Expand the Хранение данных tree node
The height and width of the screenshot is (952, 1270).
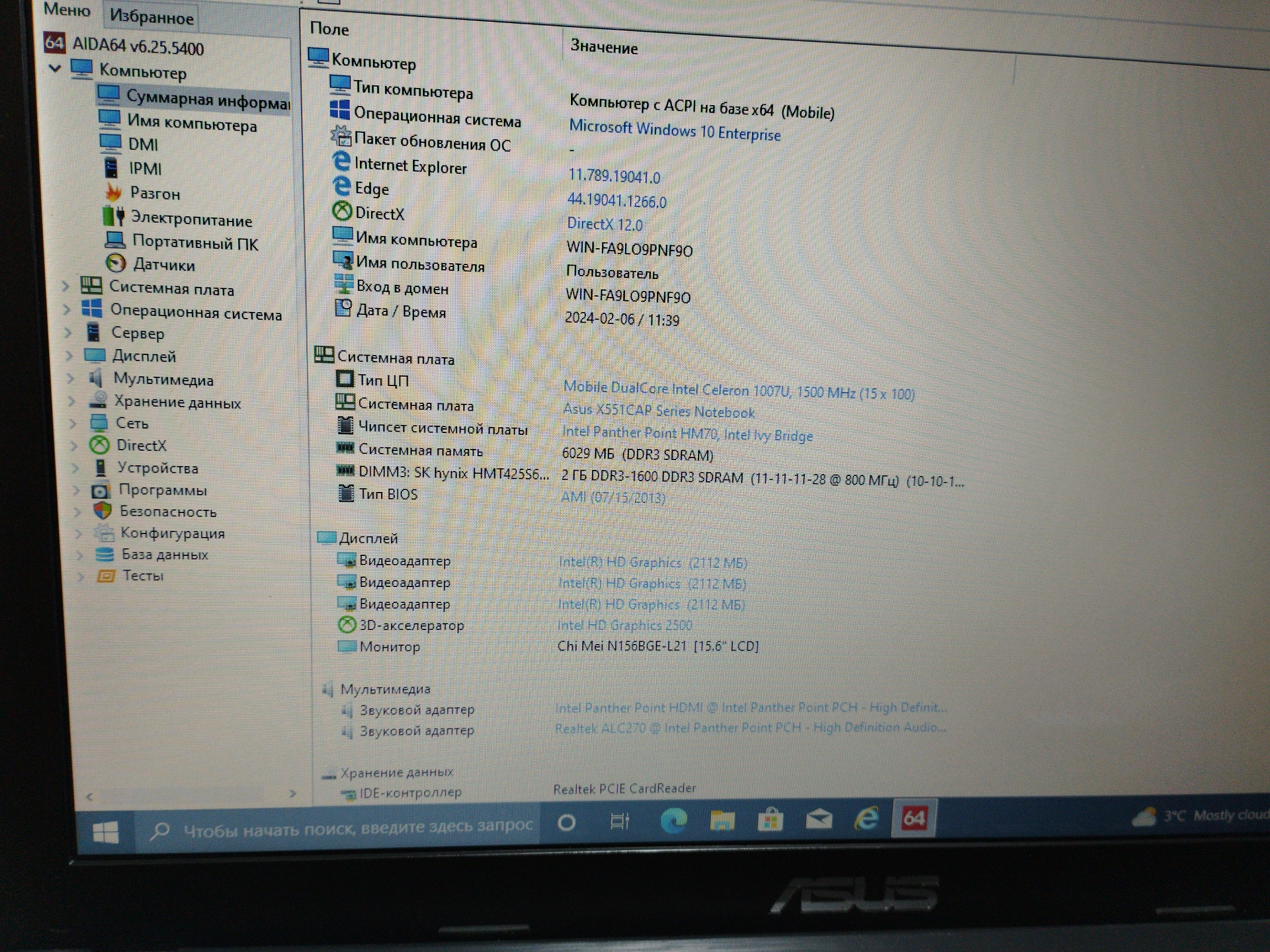point(73,401)
